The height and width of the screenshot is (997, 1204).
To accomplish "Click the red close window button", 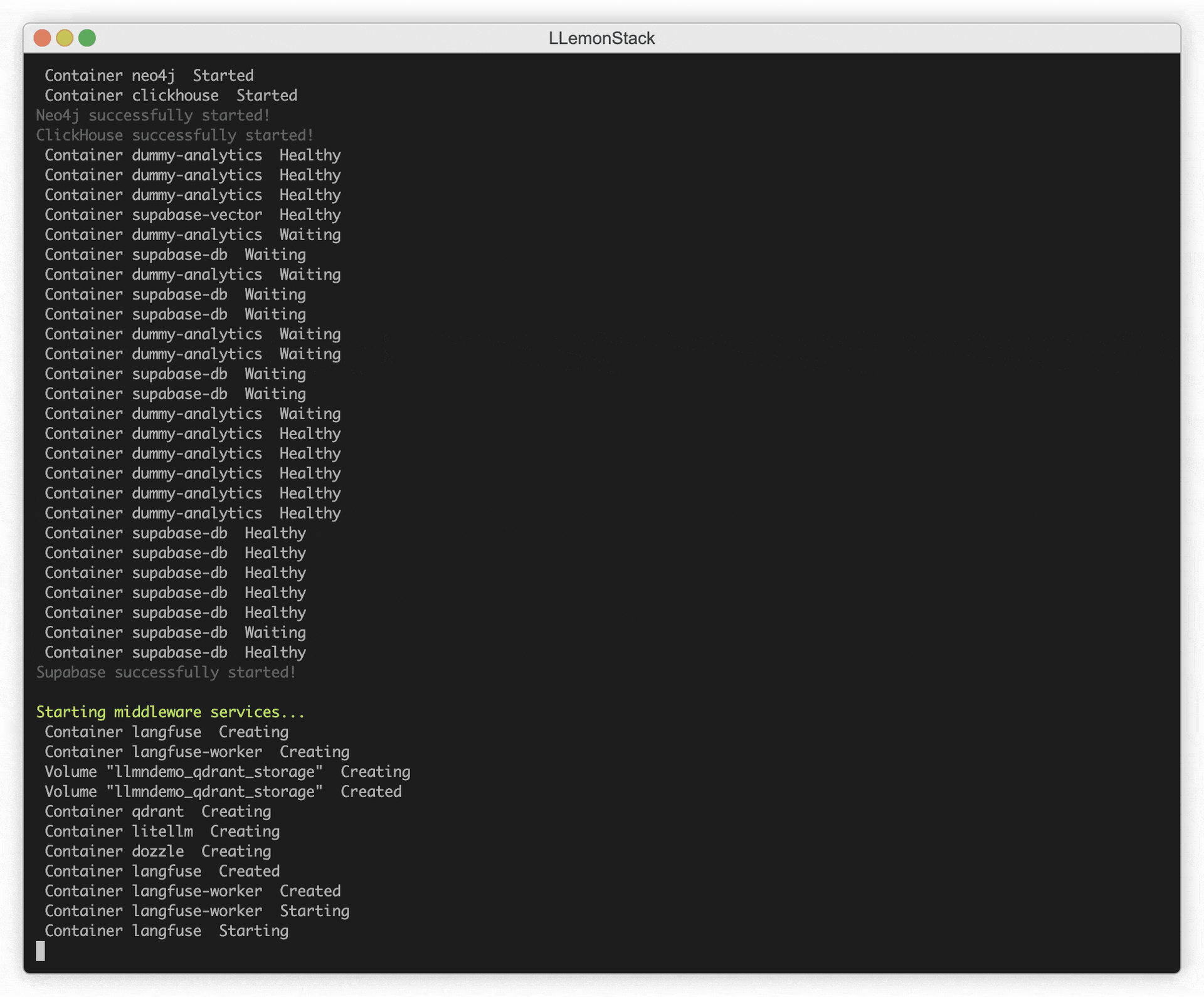I will click(42, 38).
